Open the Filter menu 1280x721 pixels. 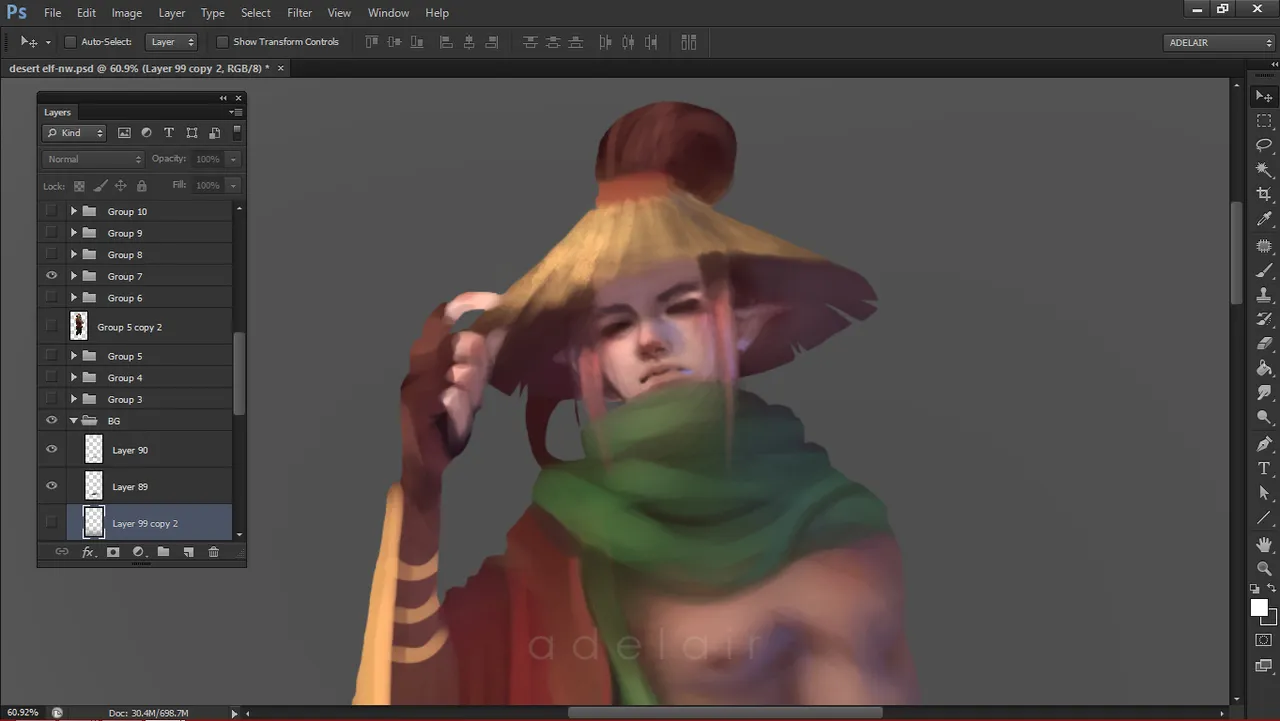point(299,13)
